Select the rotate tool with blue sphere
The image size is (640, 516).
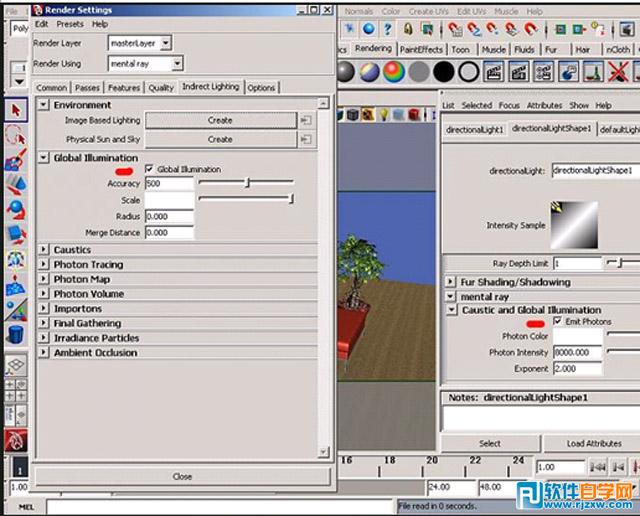tap(16, 210)
